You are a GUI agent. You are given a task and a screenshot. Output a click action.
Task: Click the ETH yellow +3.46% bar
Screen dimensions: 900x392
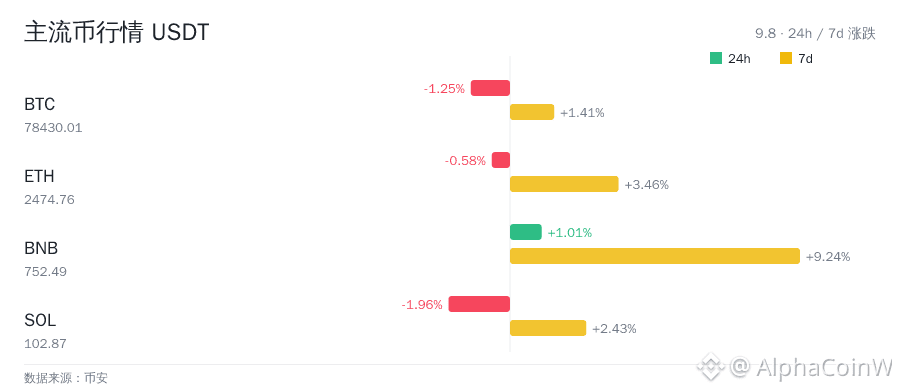(564, 184)
